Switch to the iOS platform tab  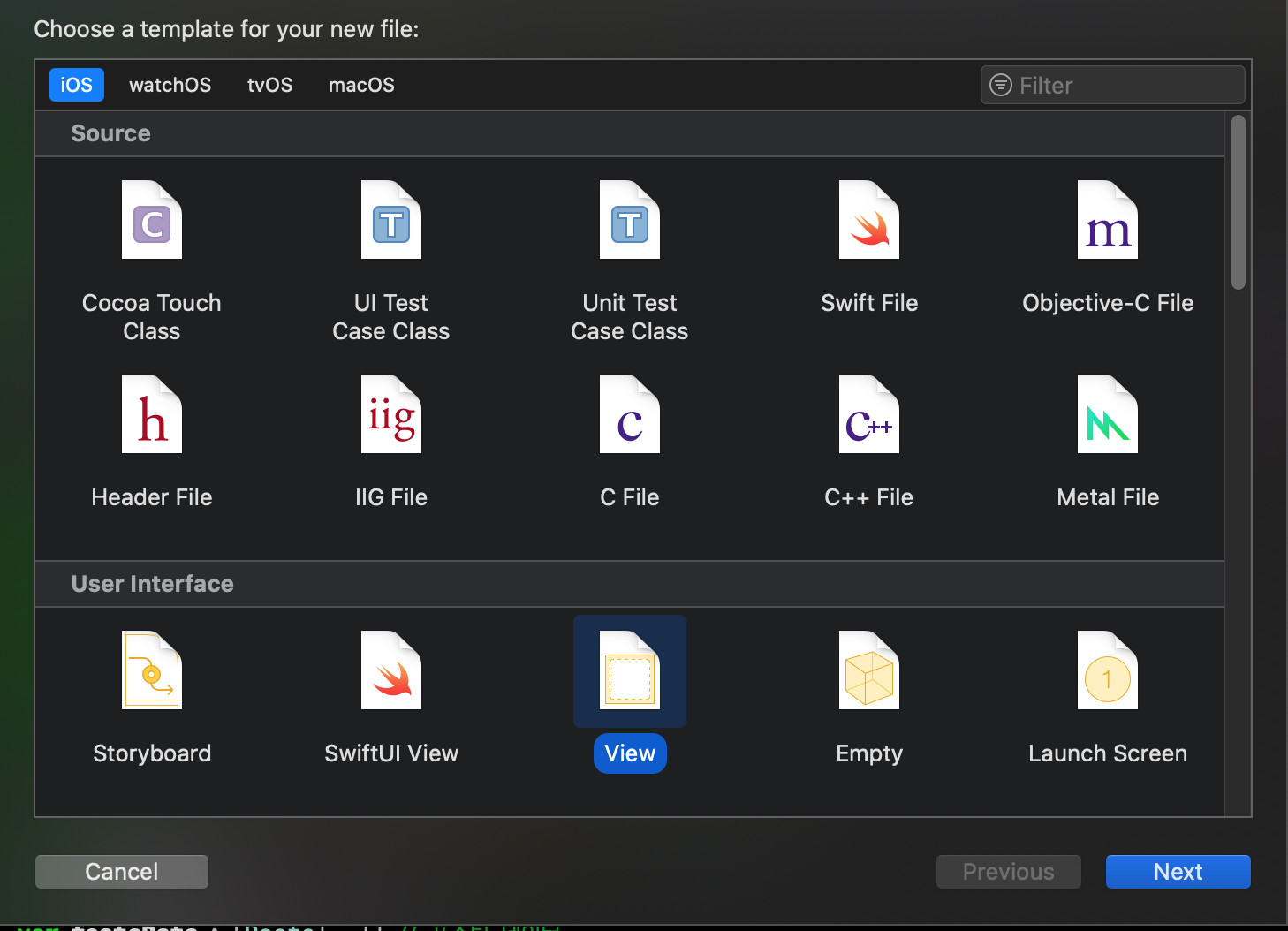pos(77,85)
